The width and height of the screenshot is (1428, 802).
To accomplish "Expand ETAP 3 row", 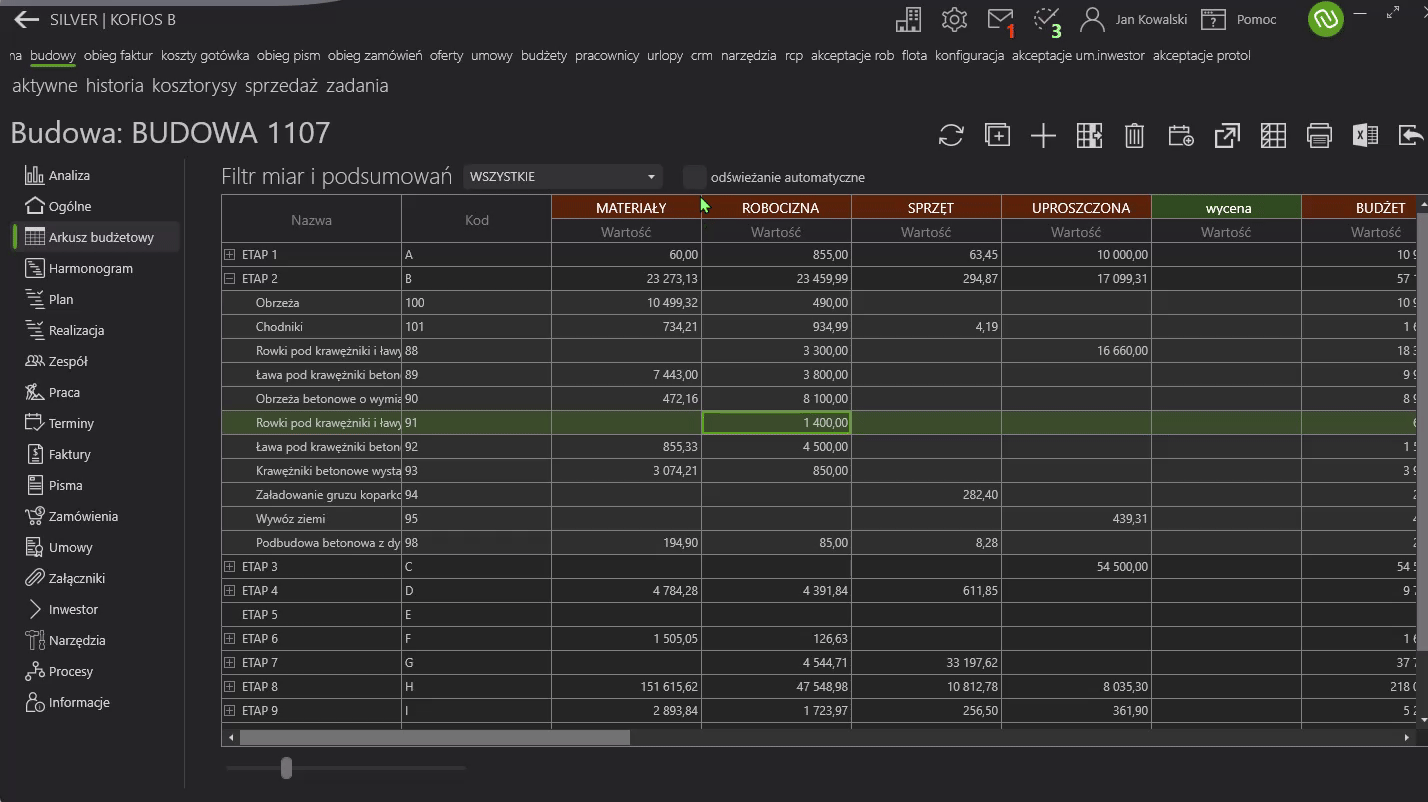I will pos(229,567).
